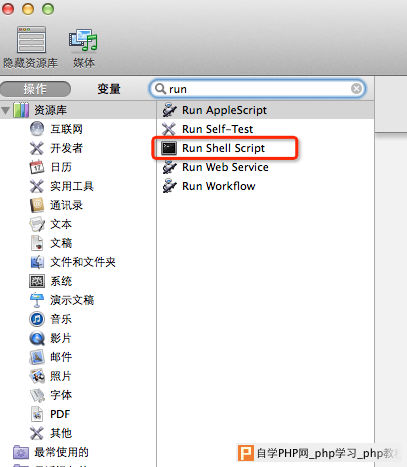407x467 pixels.
Task: Click the 隐藏资源库 toolbar icon
Action: [x=31, y=39]
